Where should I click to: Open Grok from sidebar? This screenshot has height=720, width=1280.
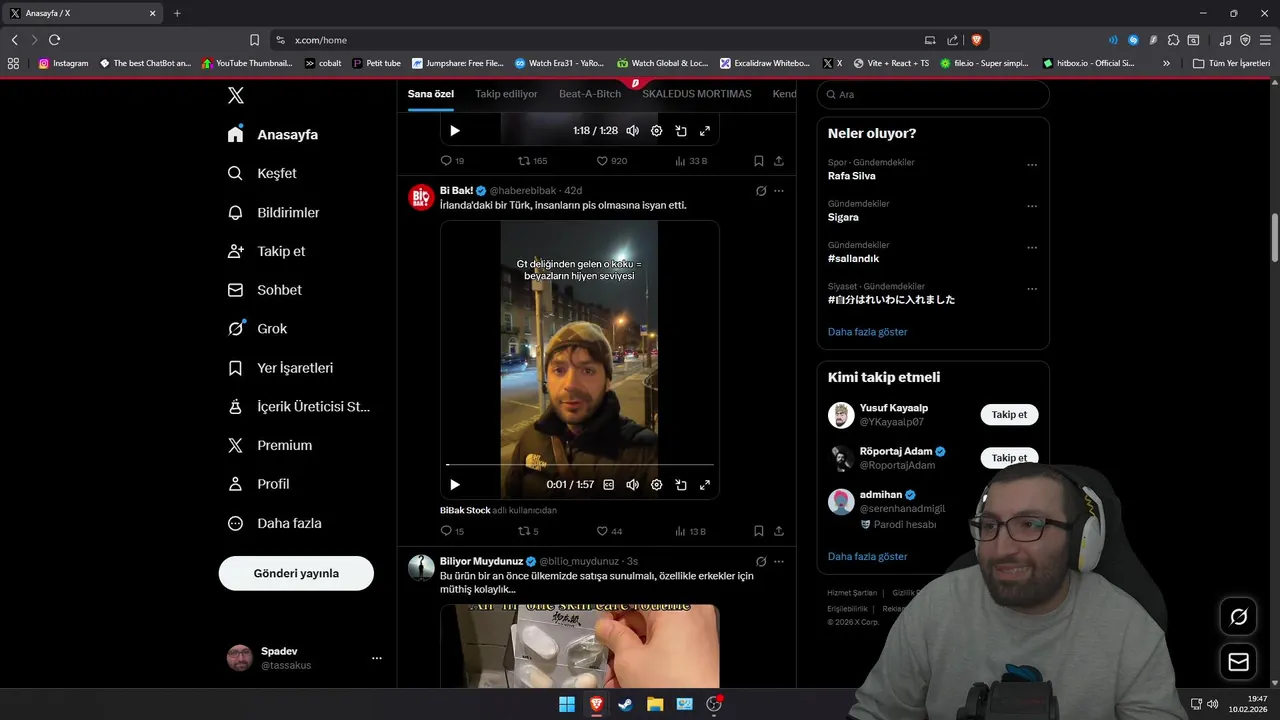coord(258,328)
